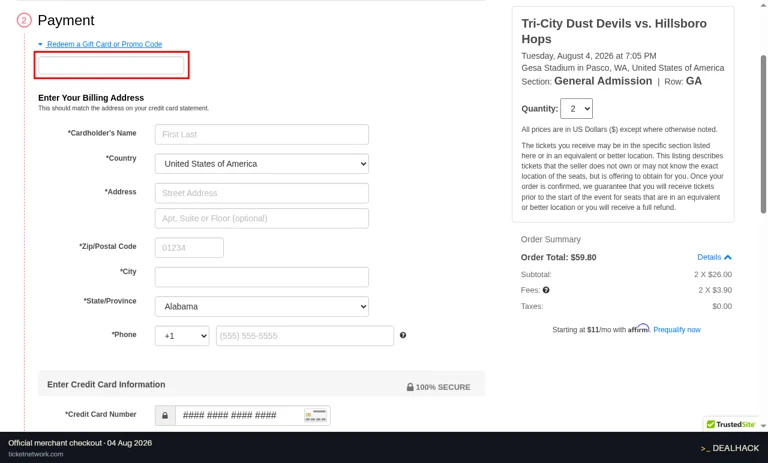Click the event title Tri-City Dust Devils vs. Hillsboro Hops

(x=614, y=31)
